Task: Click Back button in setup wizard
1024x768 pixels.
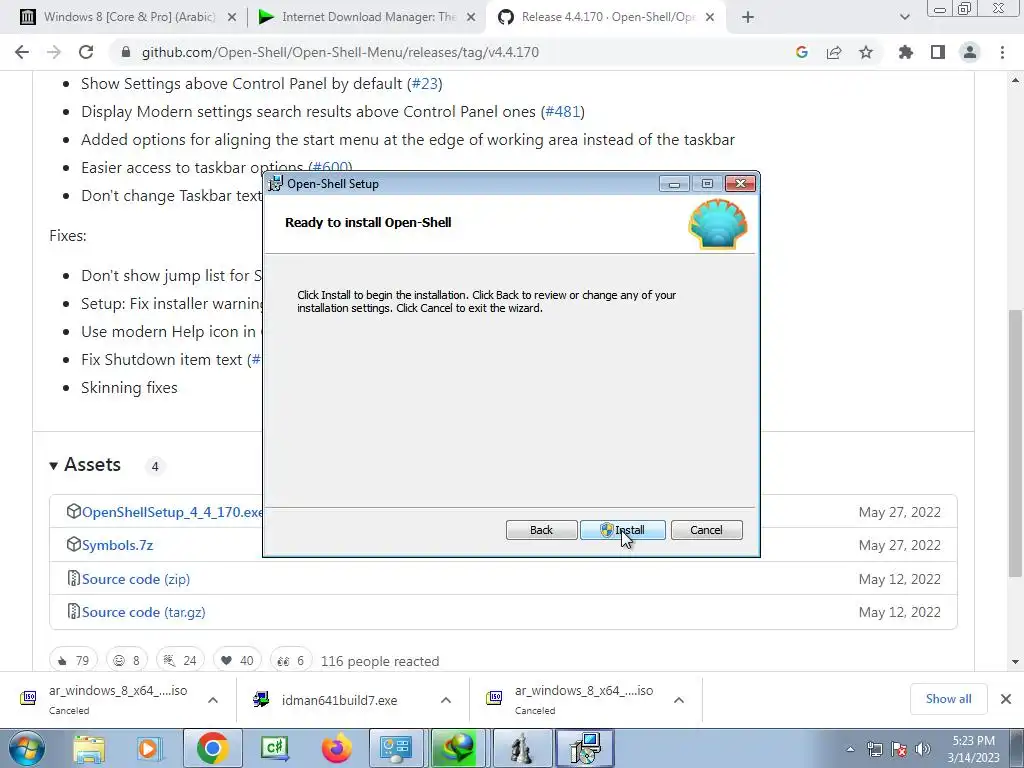Action: pos(541,530)
